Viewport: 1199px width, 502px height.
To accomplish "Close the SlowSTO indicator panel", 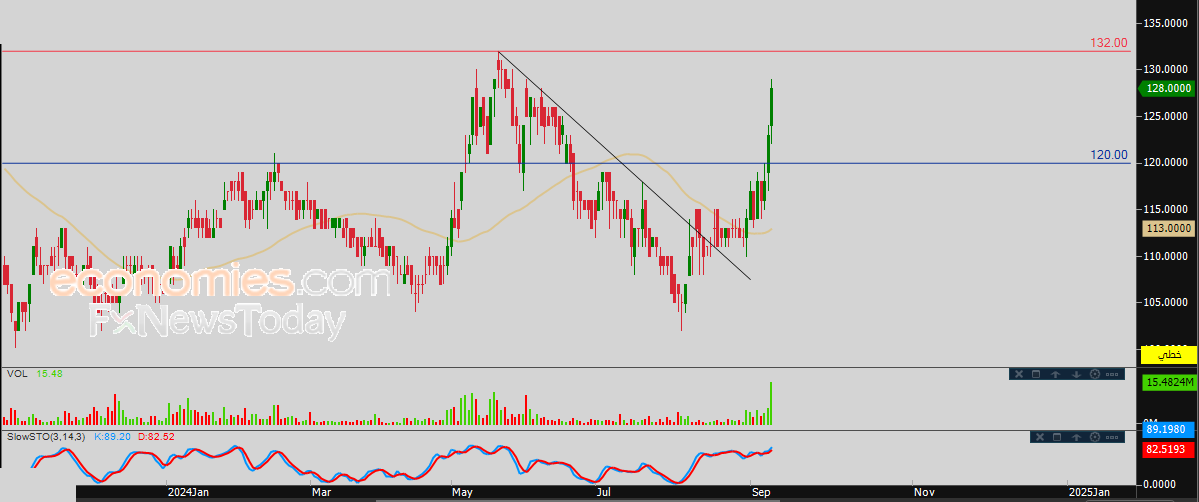I will tap(1038, 437).
